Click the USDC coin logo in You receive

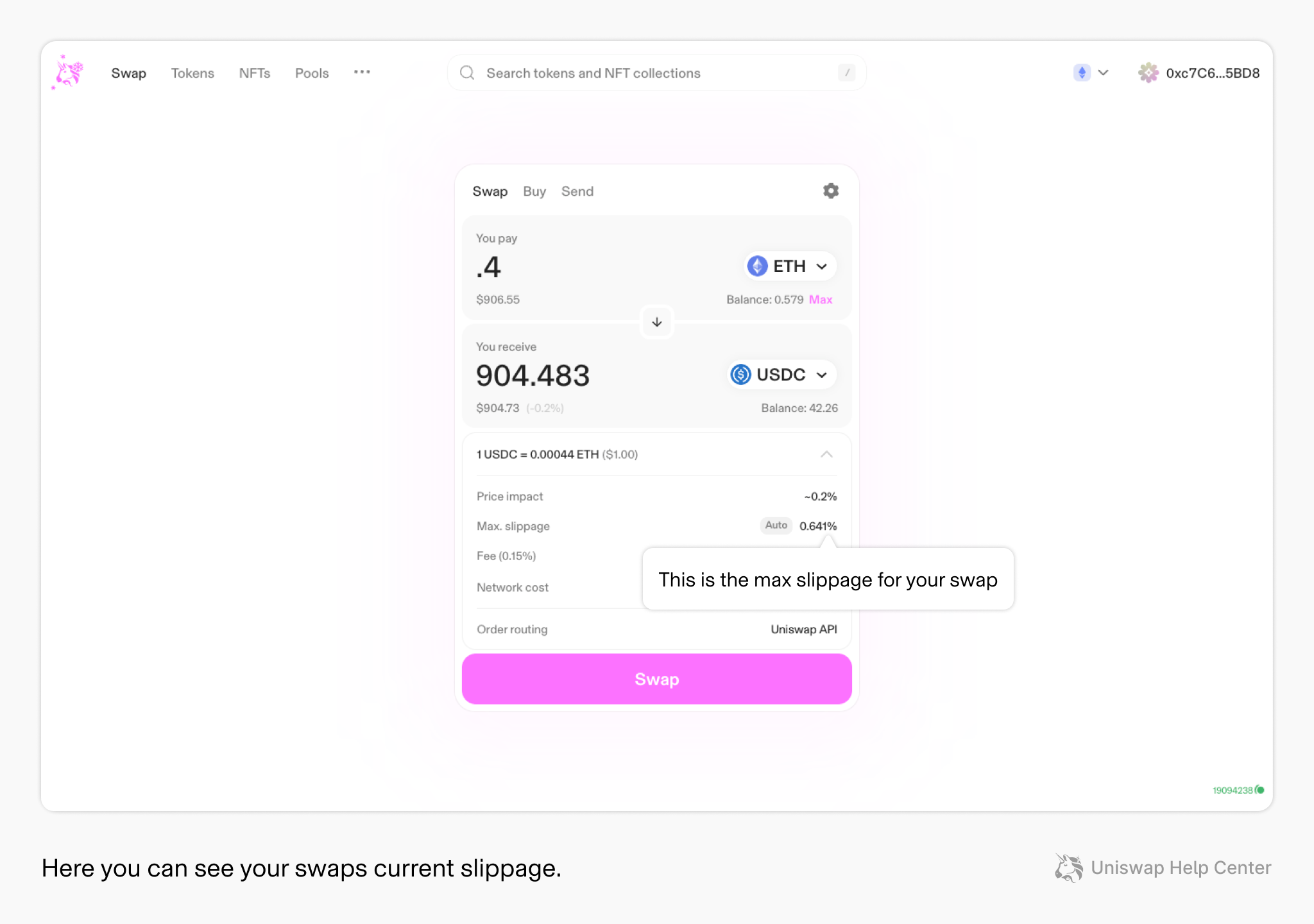tap(741, 374)
